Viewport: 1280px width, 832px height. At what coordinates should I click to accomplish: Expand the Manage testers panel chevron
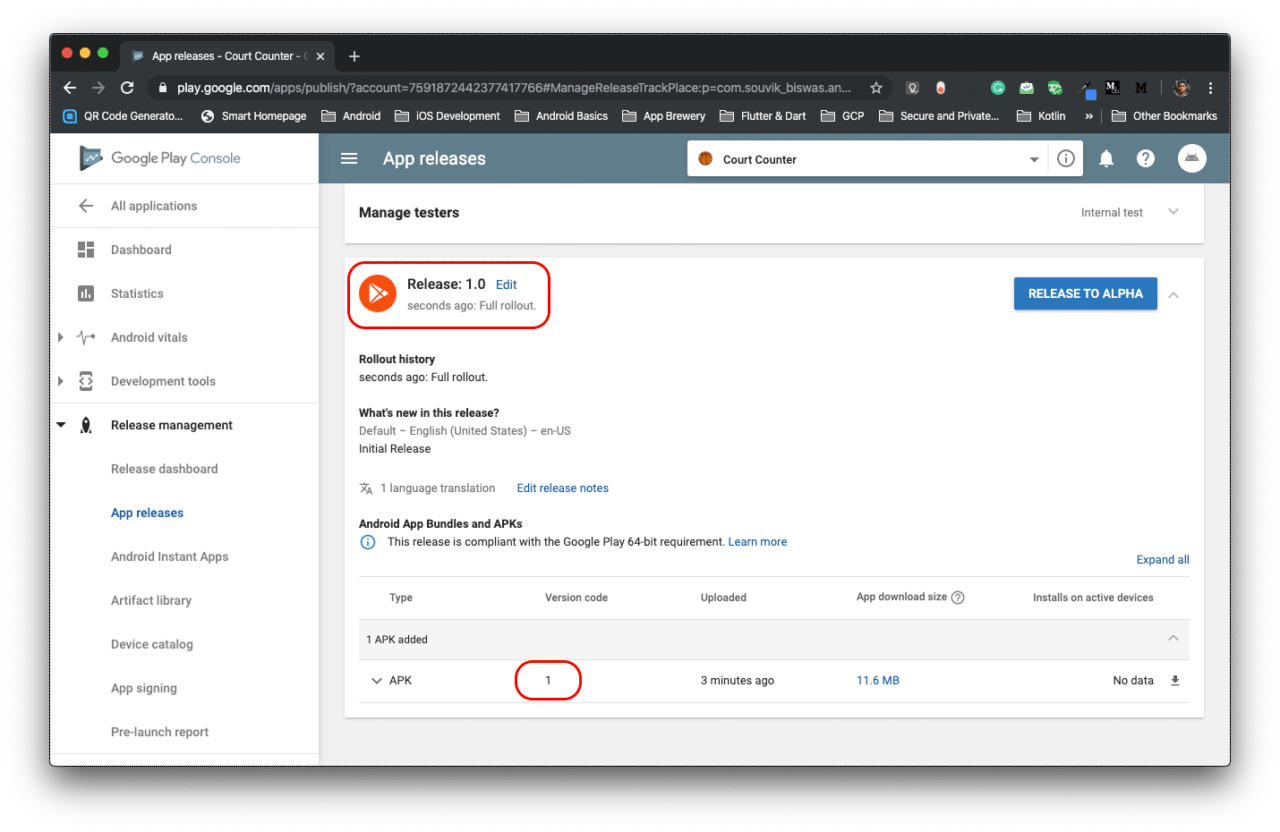click(x=1174, y=212)
